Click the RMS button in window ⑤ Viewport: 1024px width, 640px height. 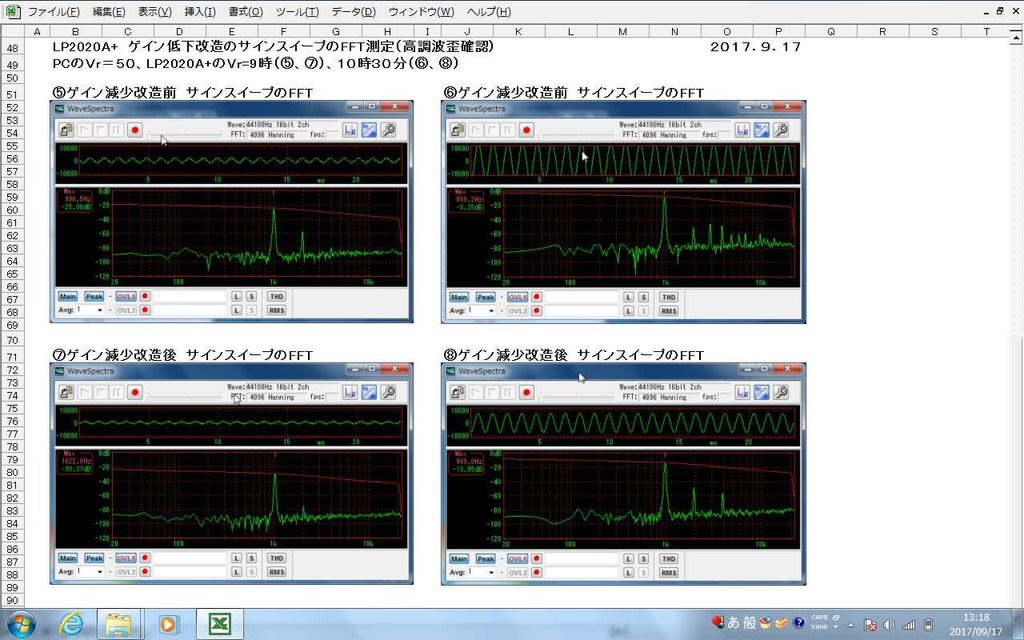(x=276, y=310)
